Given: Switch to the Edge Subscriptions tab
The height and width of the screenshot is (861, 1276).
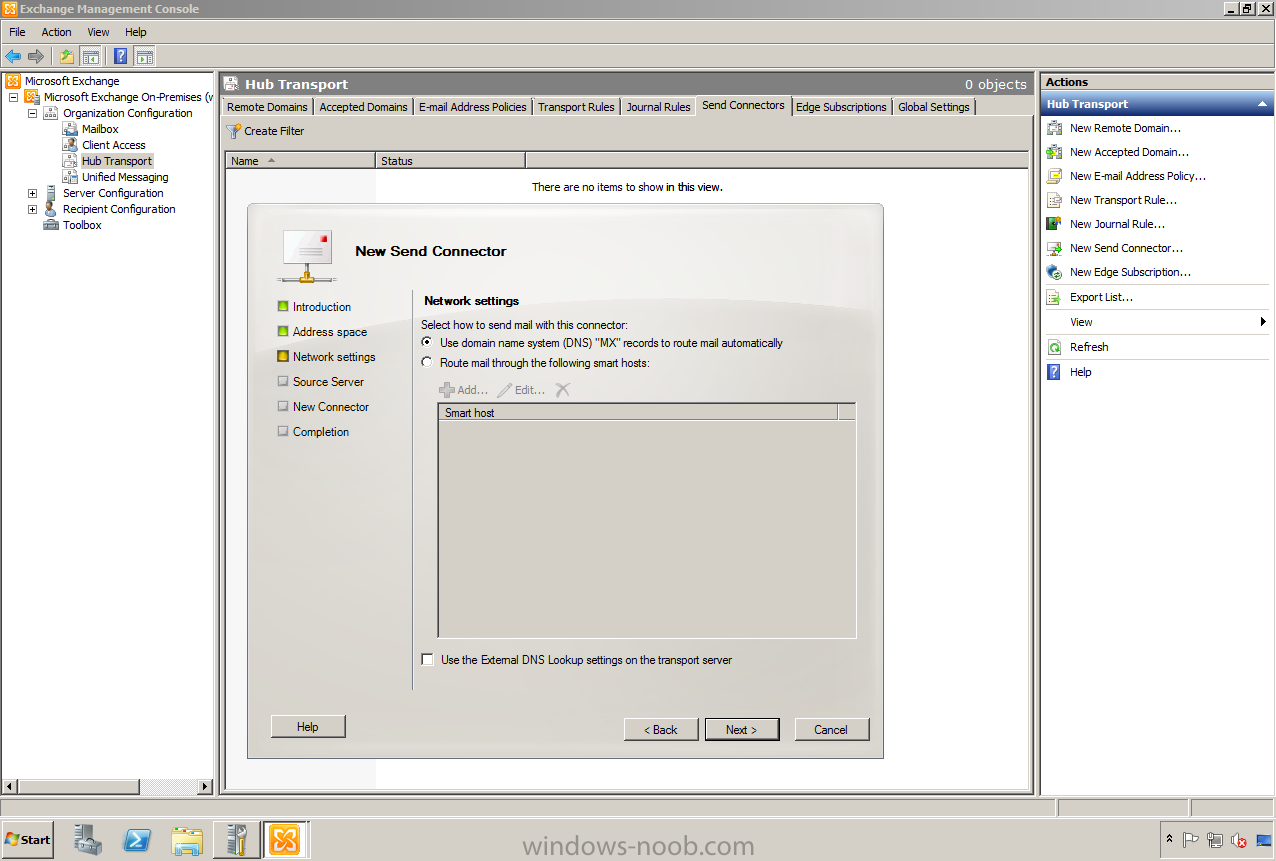Looking at the screenshot, I should tap(841, 107).
